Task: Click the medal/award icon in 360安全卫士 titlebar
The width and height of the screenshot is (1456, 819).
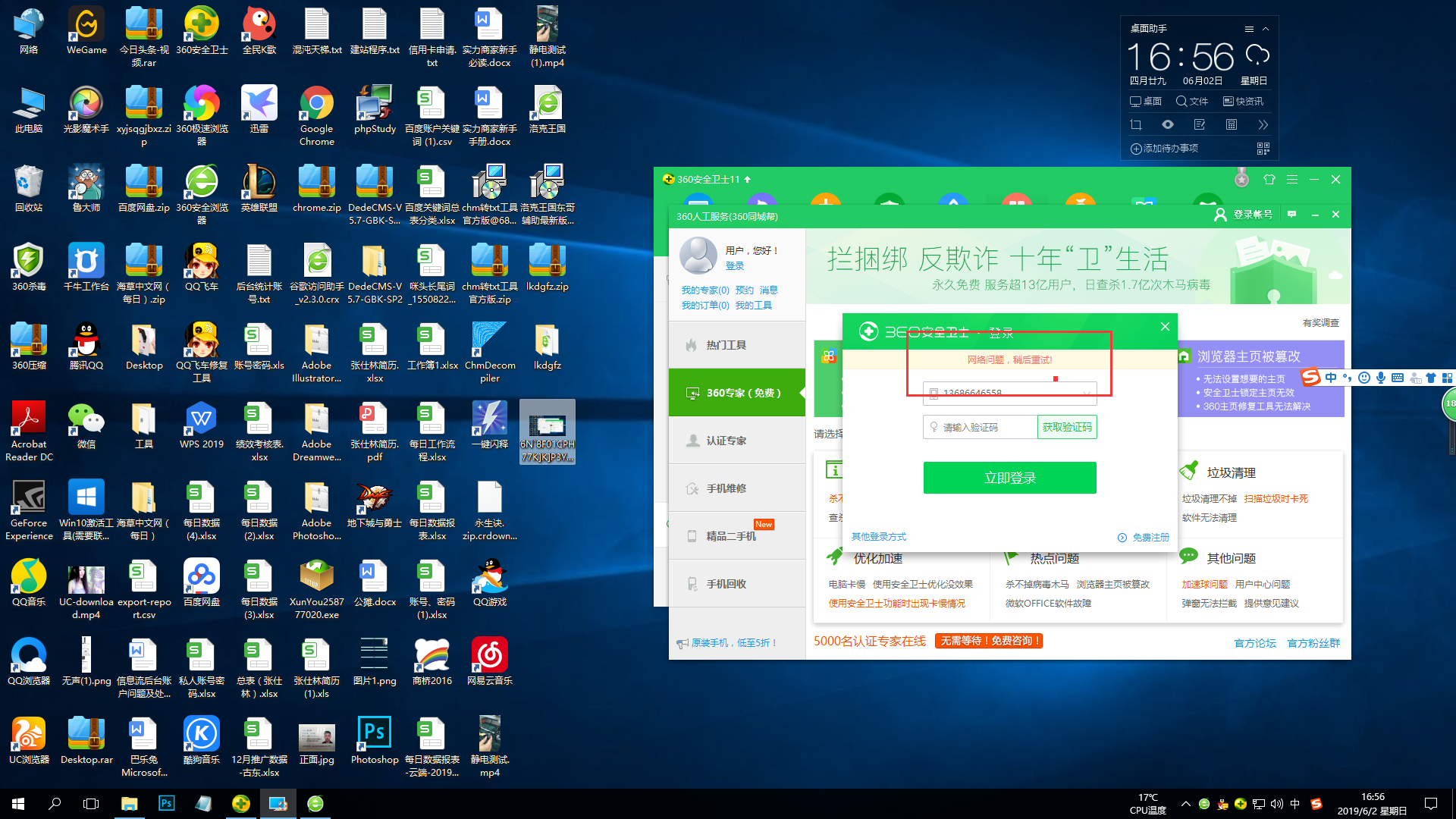Action: [x=1241, y=179]
